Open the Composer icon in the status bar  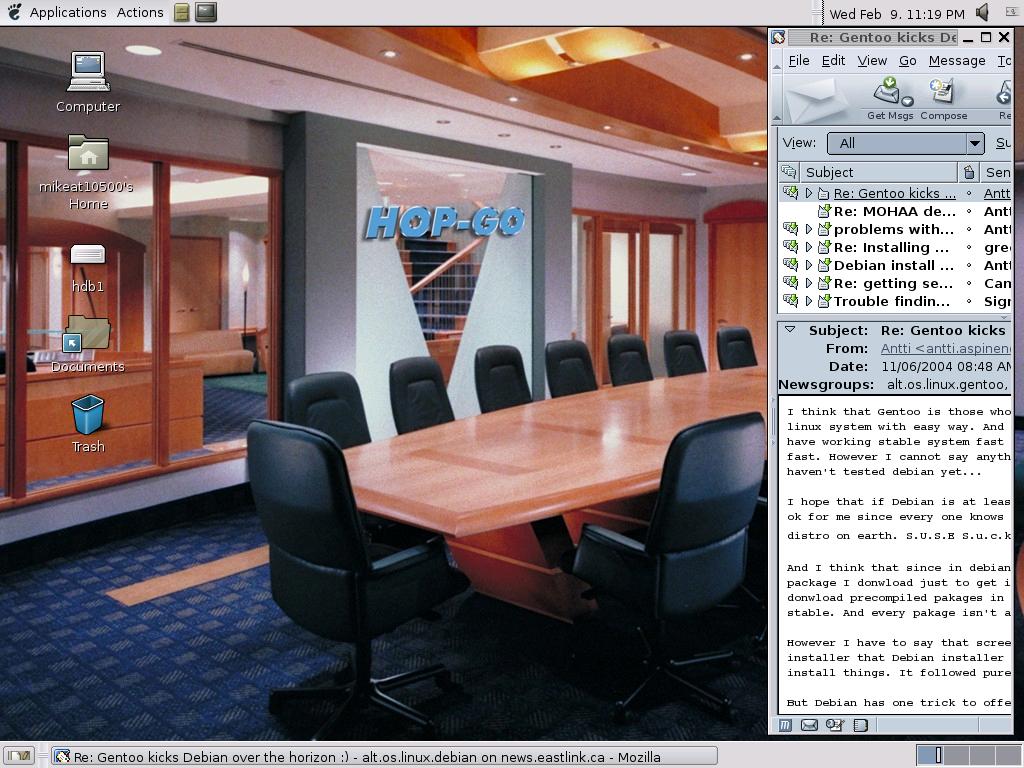835,725
